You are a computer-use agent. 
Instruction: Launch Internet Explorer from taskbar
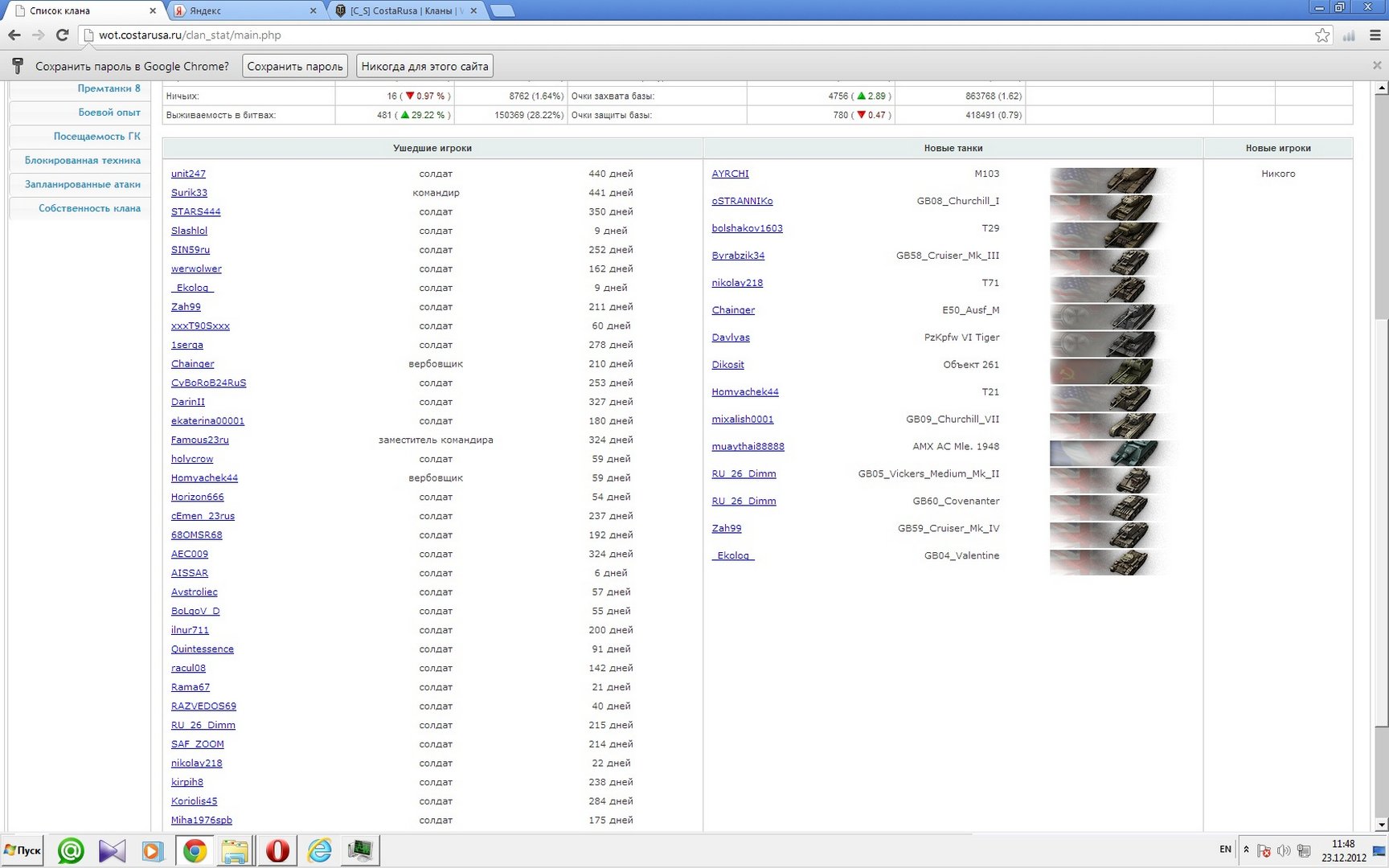click(x=319, y=850)
